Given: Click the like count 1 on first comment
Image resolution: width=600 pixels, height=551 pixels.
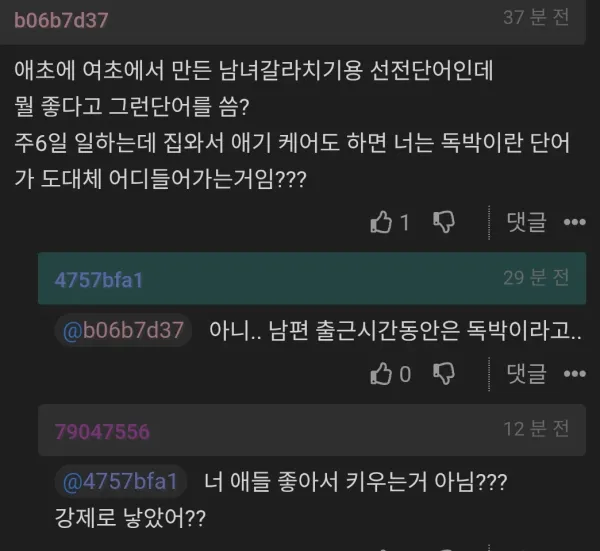Looking at the screenshot, I should 404,222.
